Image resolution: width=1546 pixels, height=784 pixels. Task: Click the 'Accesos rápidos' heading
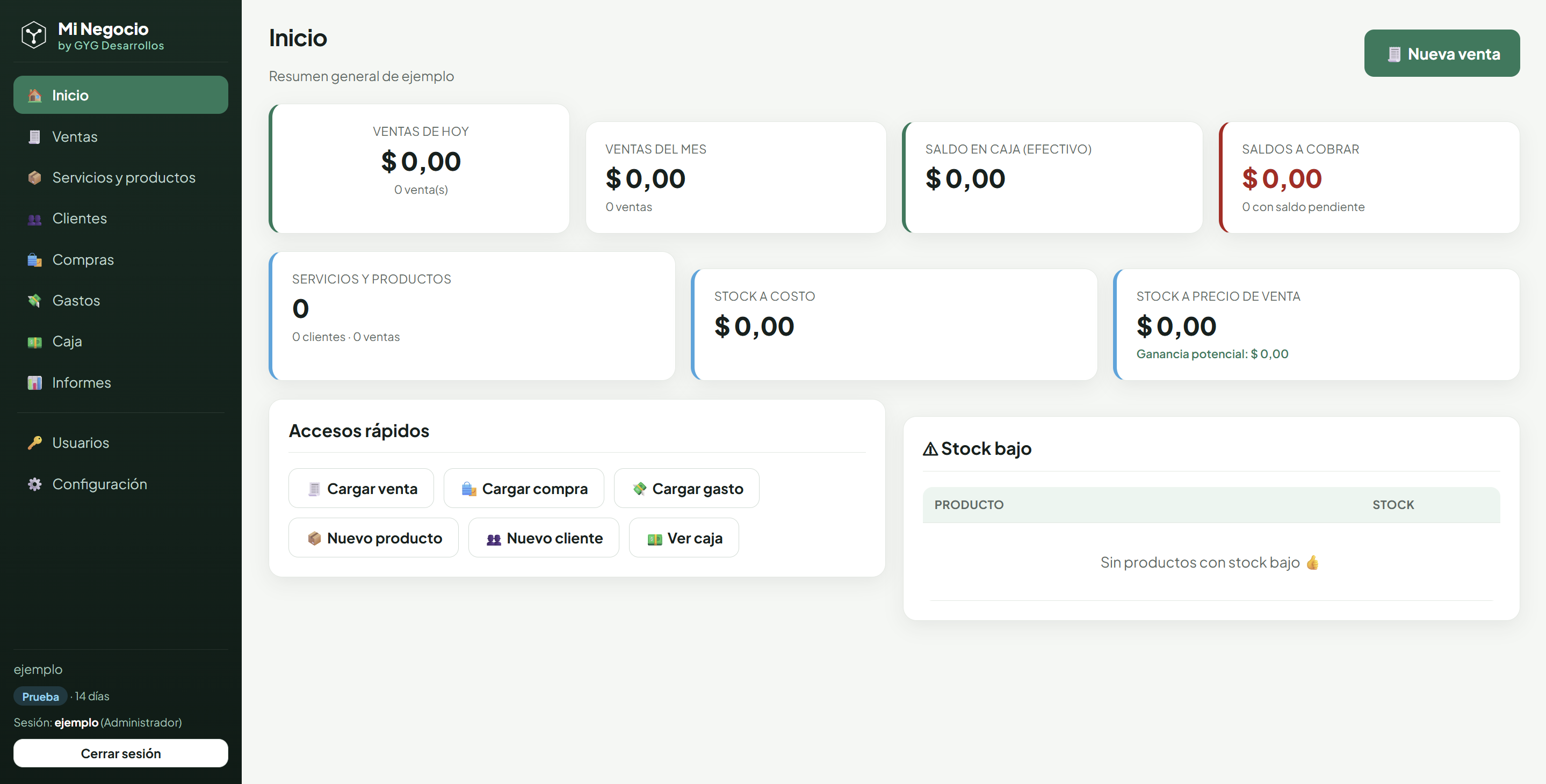(359, 431)
